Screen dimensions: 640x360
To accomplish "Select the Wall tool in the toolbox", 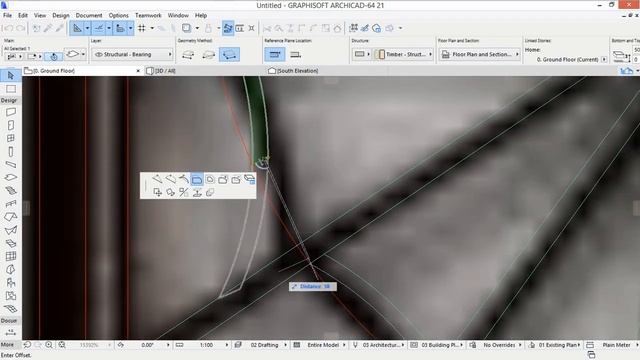I will (11, 112).
